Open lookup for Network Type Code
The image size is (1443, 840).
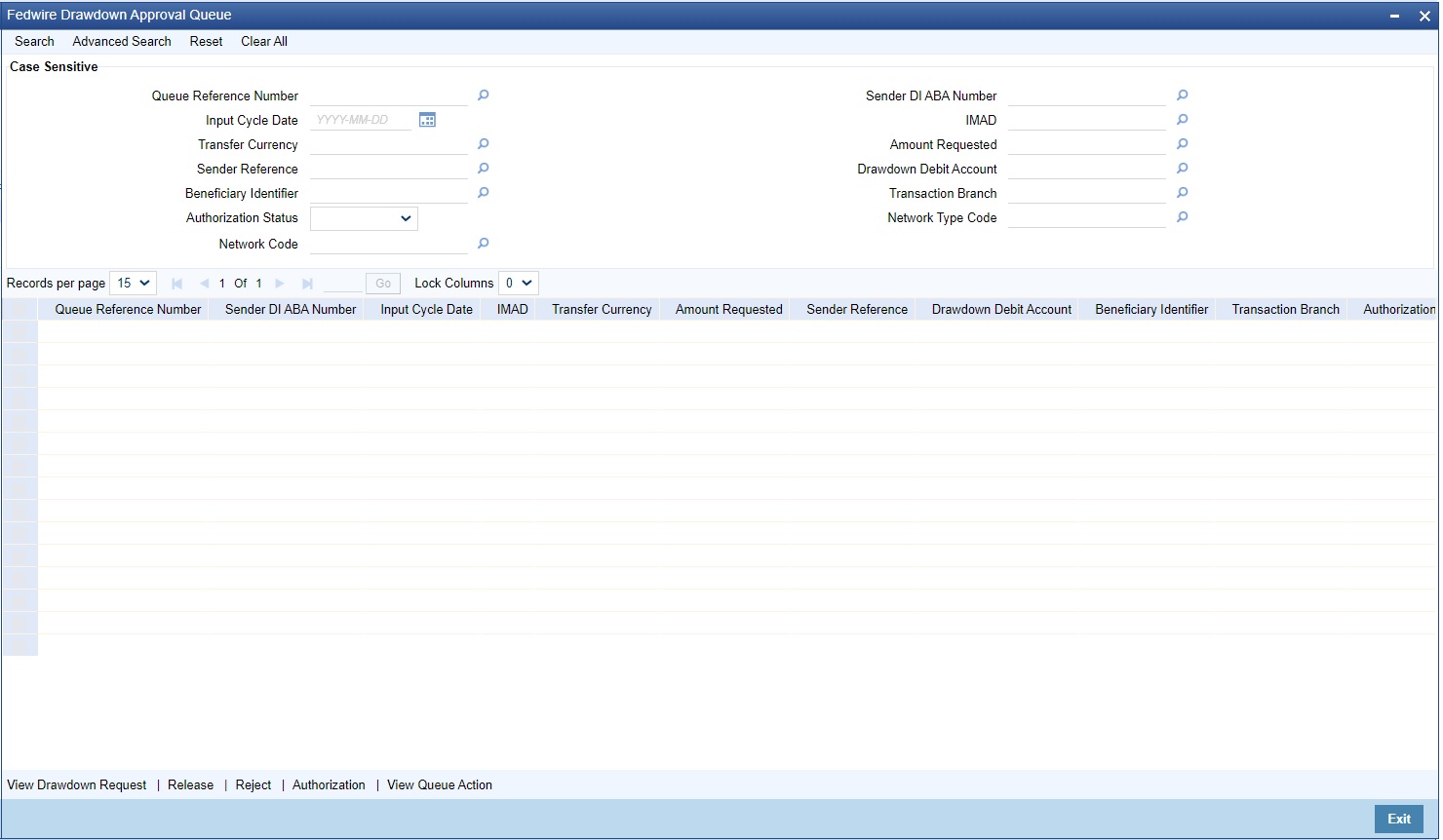pos(1182,217)
